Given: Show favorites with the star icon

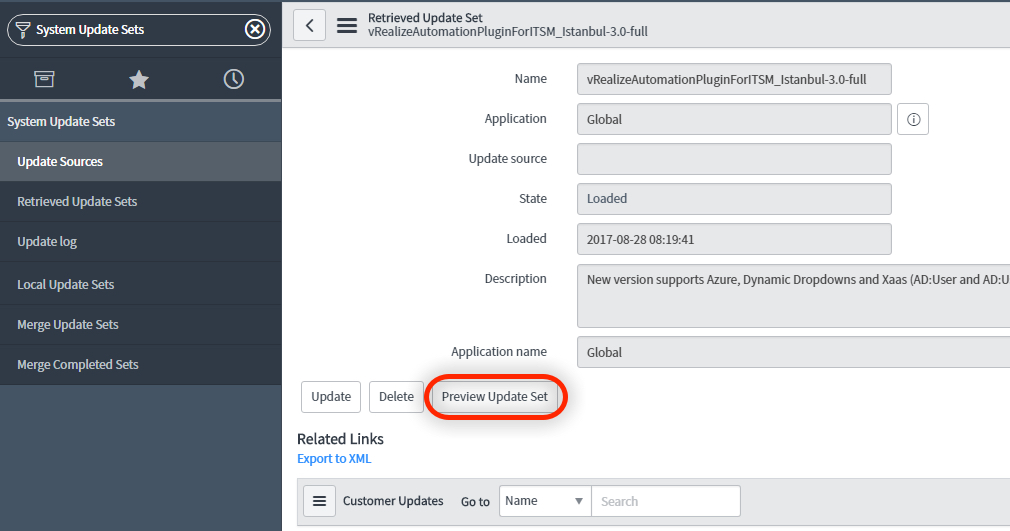Looking at the screenshot, I should 139,79.
